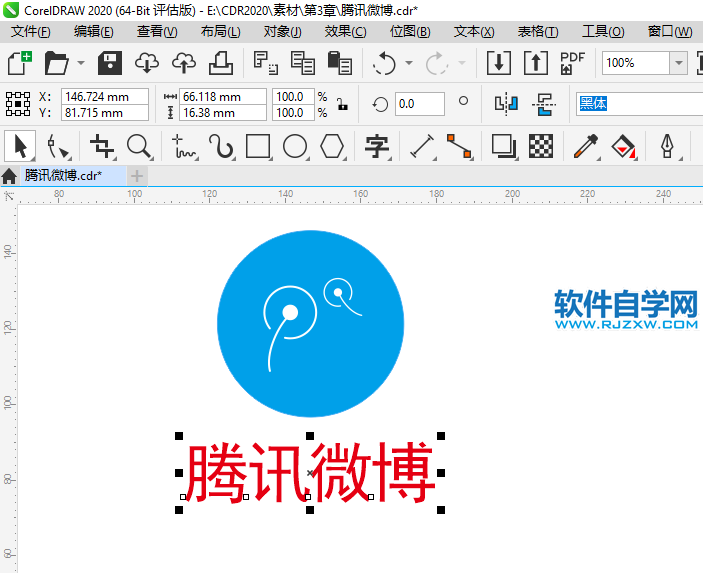Click the rotation angle 0.0 field

pyautogui.click(x=420, y=104)
